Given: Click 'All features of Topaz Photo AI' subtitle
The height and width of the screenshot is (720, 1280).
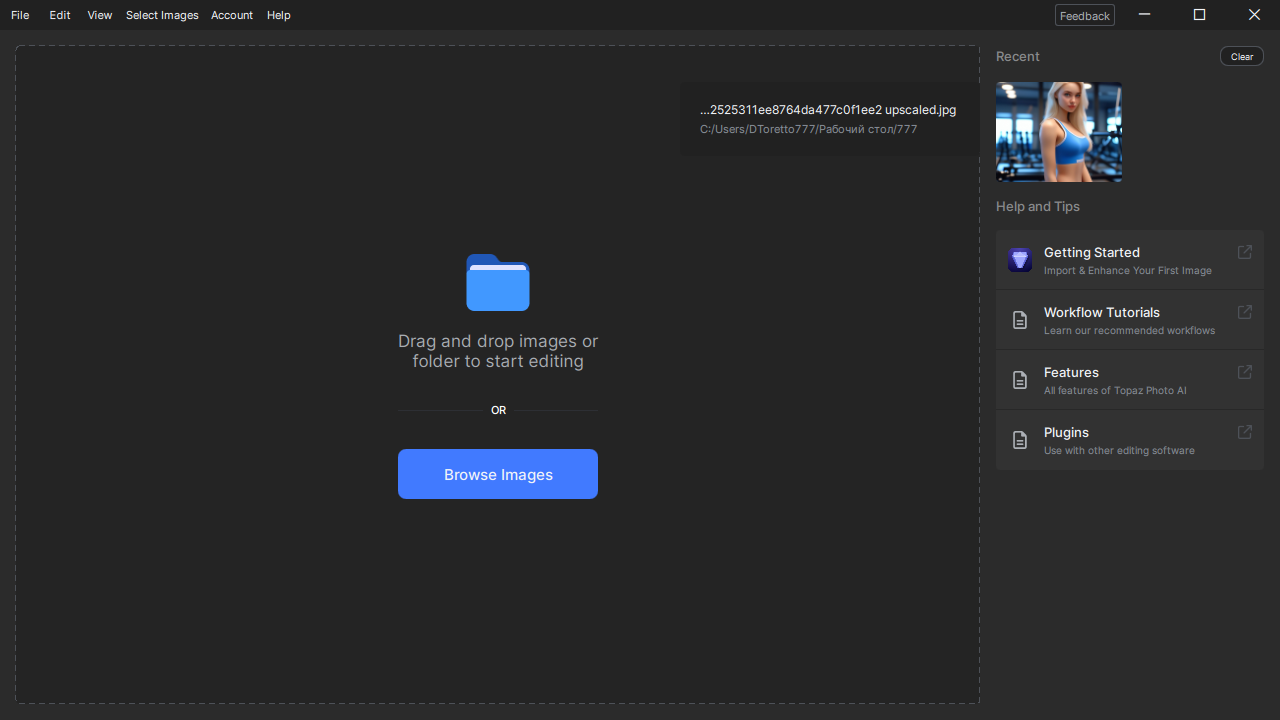Looking at the screenshot, I should tap(1115, 391).
